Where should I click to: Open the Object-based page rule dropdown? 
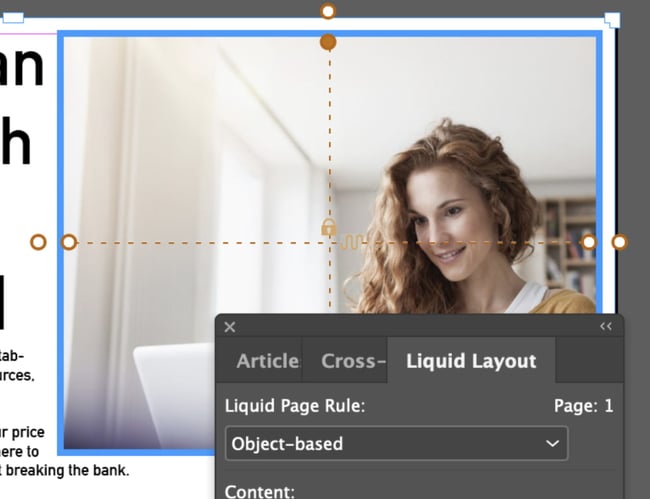(x=395, y=443)
